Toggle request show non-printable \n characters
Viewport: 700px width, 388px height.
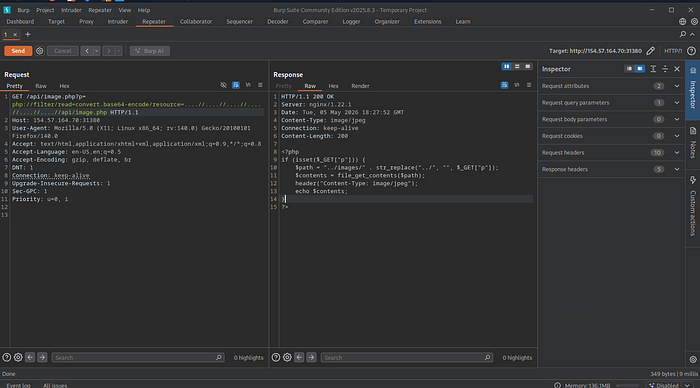coord(248,85)
